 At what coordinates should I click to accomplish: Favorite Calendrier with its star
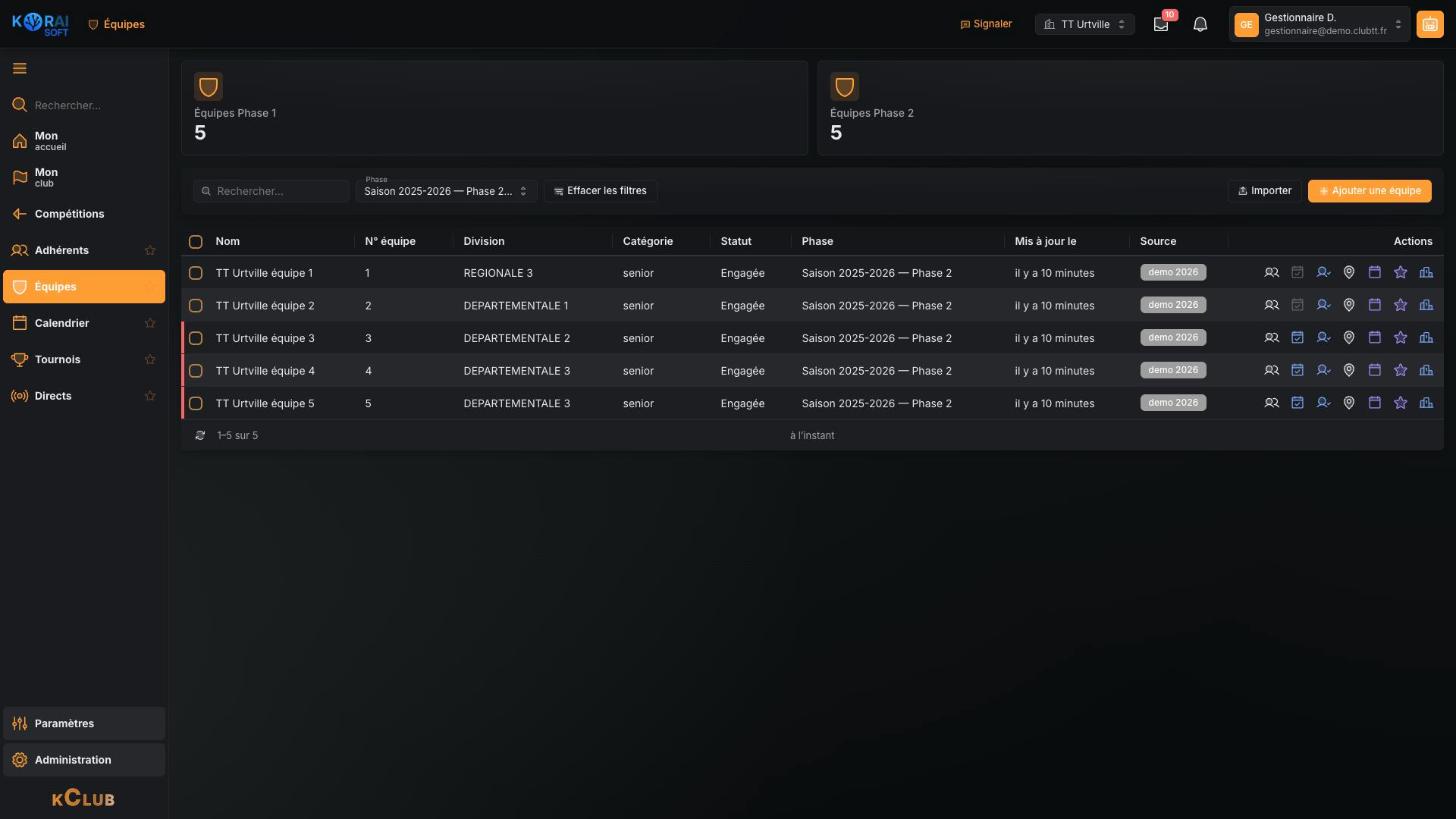point(150,324)
